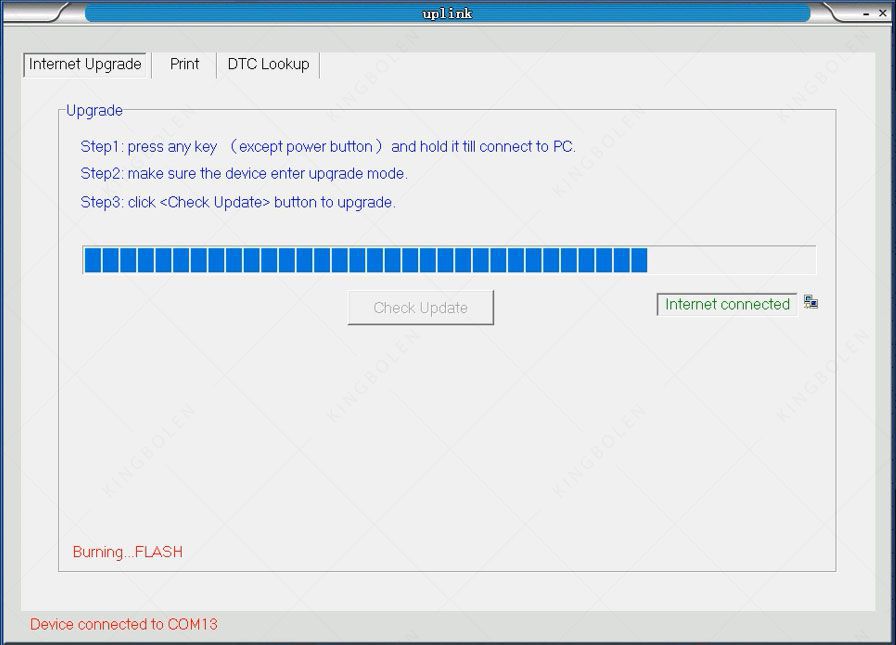Open the Print tab

click(184, 64)
